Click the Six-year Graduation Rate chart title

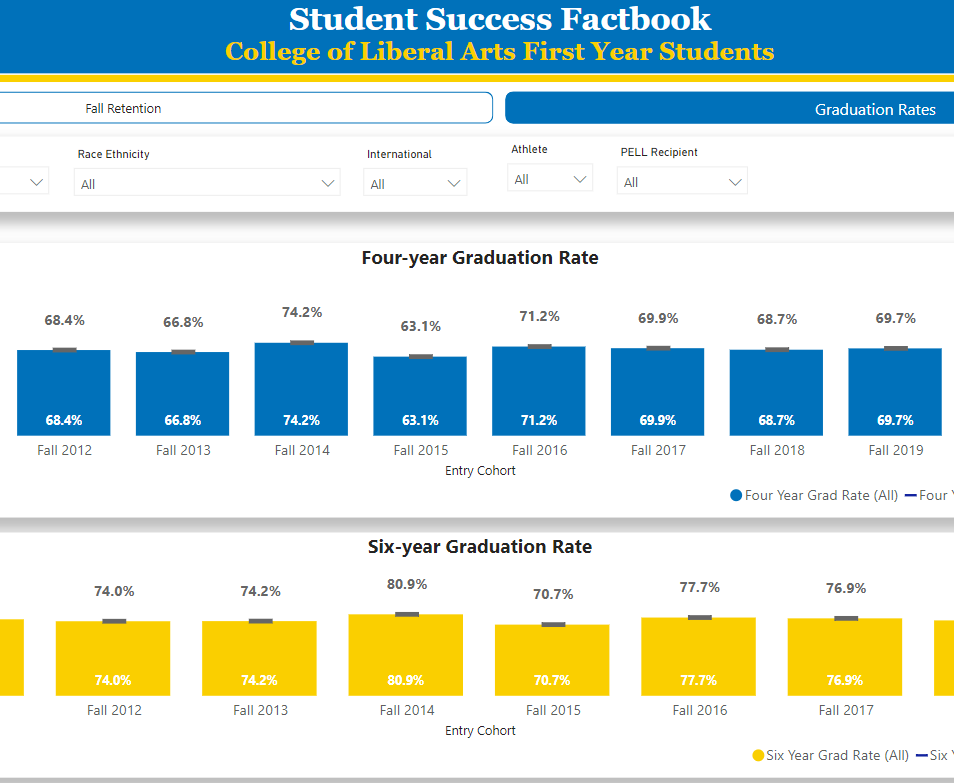point(480,546)
